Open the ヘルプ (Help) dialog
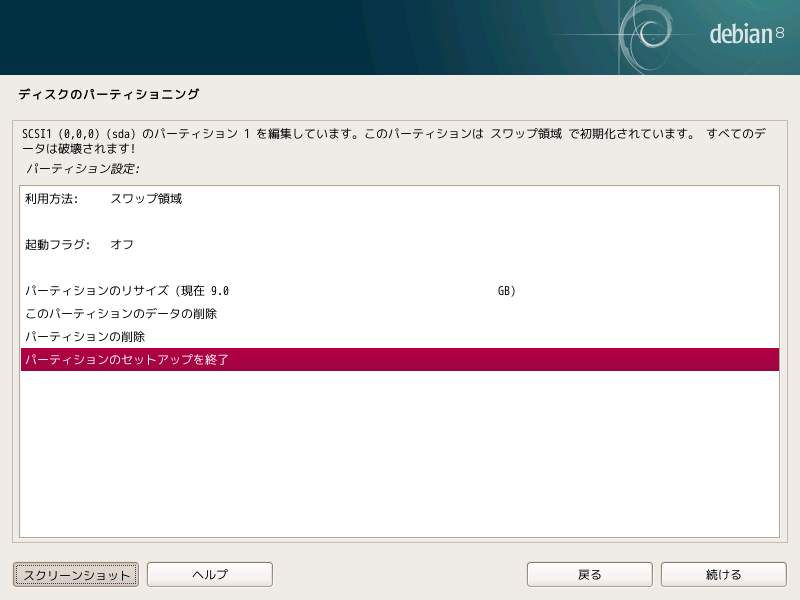This screenshot has height=600, width=800. click(209, 574)
